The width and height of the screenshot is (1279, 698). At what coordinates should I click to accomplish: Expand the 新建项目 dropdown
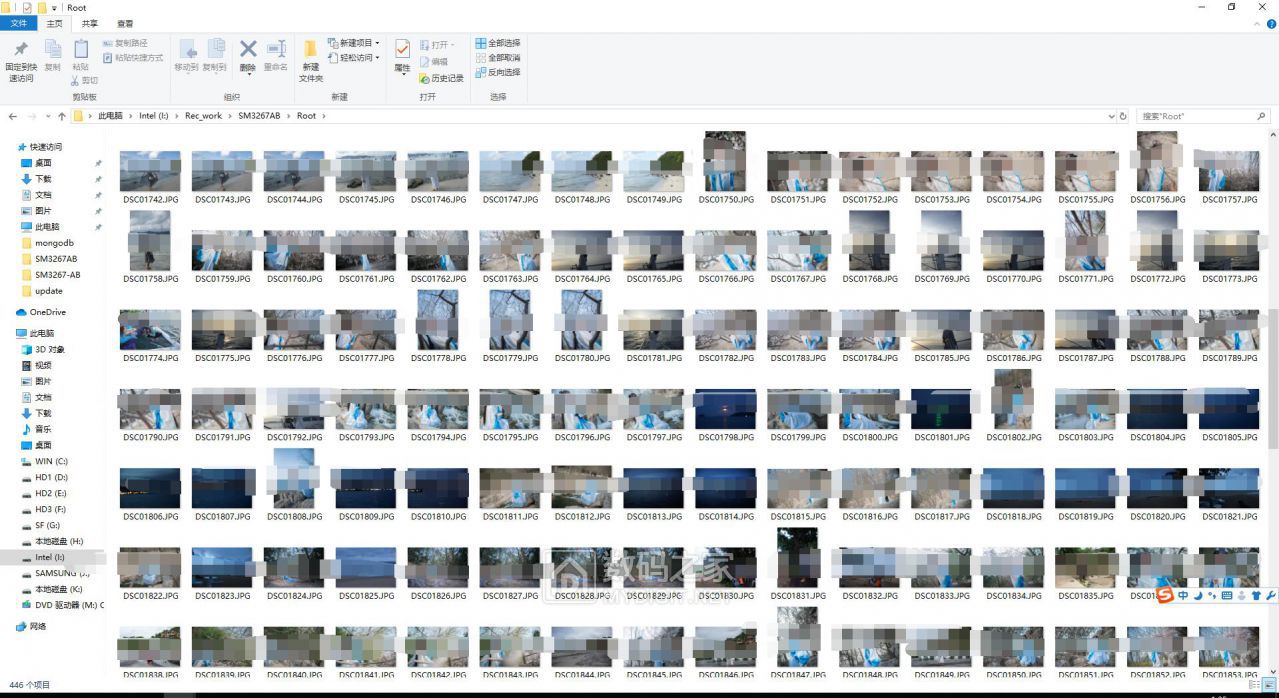coord(353,43)
